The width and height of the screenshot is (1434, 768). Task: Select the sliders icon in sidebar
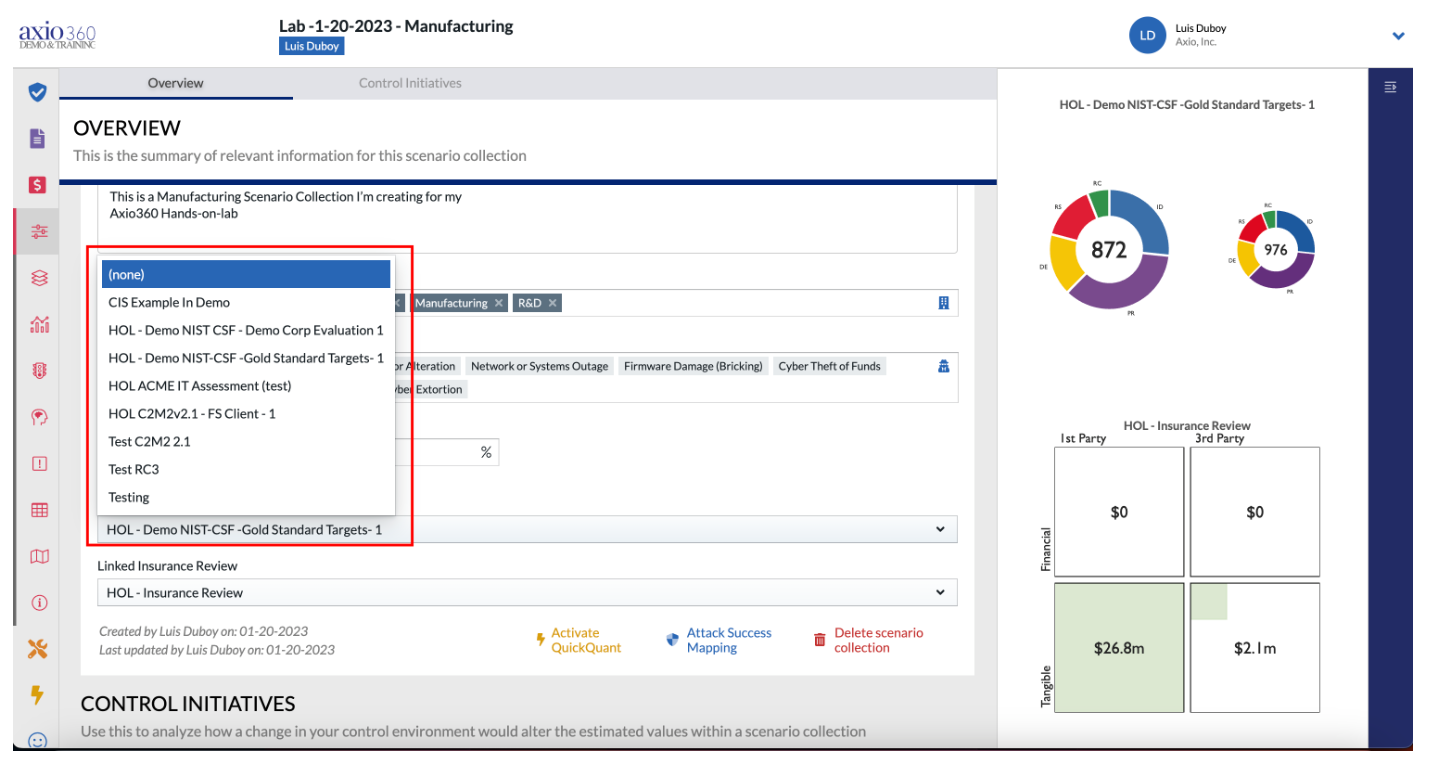[x=39, y=231]
